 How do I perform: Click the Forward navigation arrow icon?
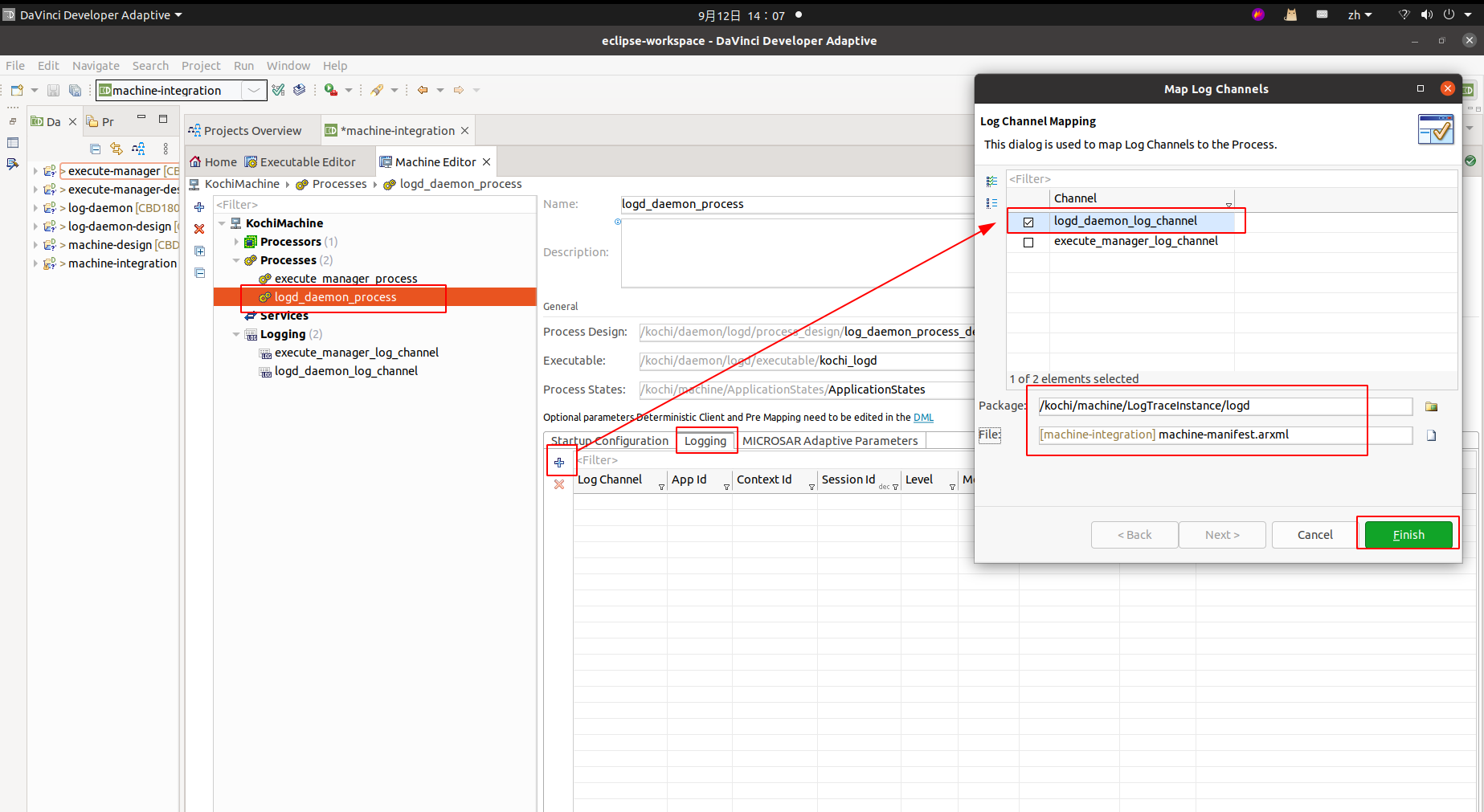click(459, 90)
